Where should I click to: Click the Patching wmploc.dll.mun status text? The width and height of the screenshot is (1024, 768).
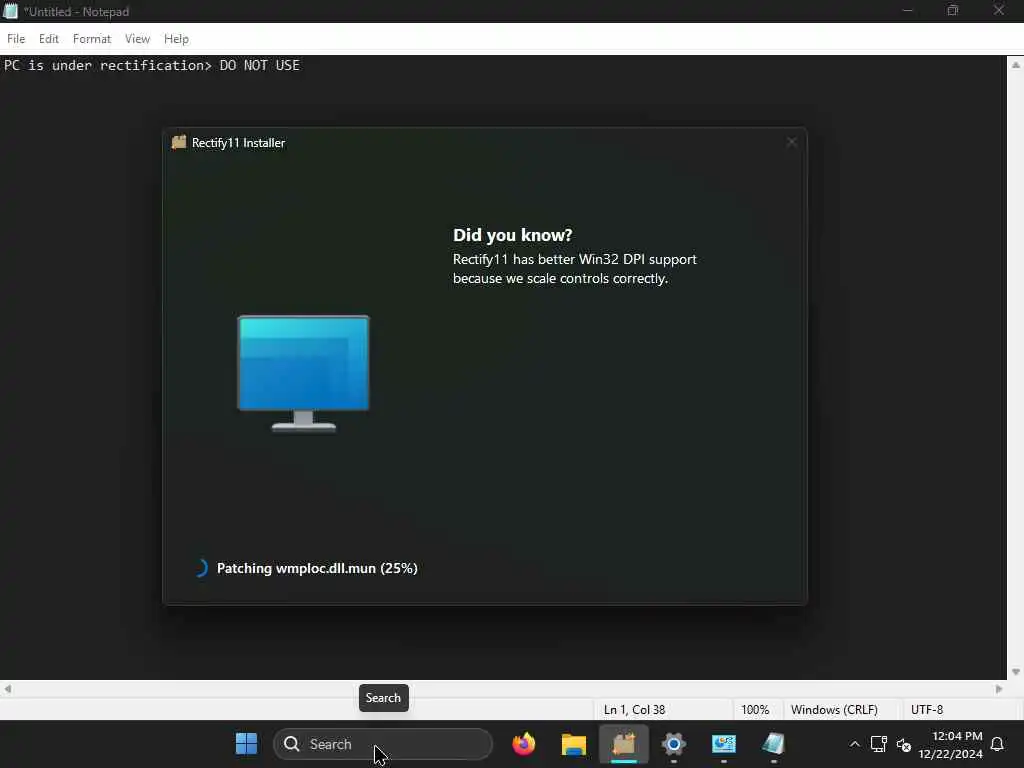point(317,568)
